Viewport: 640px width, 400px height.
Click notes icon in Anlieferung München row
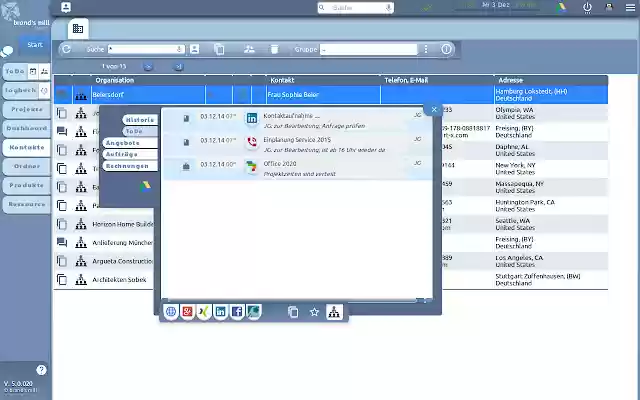(62, 242)
